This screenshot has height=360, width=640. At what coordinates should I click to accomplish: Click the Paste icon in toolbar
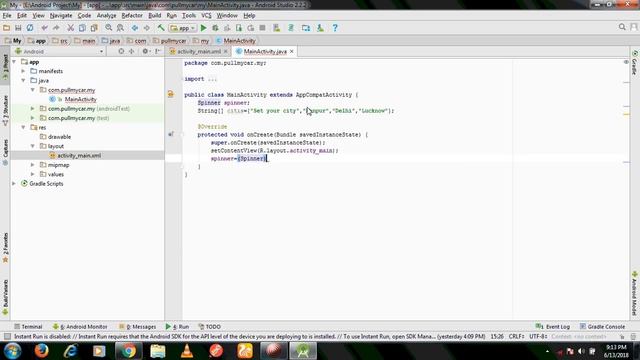pos(94,28)
